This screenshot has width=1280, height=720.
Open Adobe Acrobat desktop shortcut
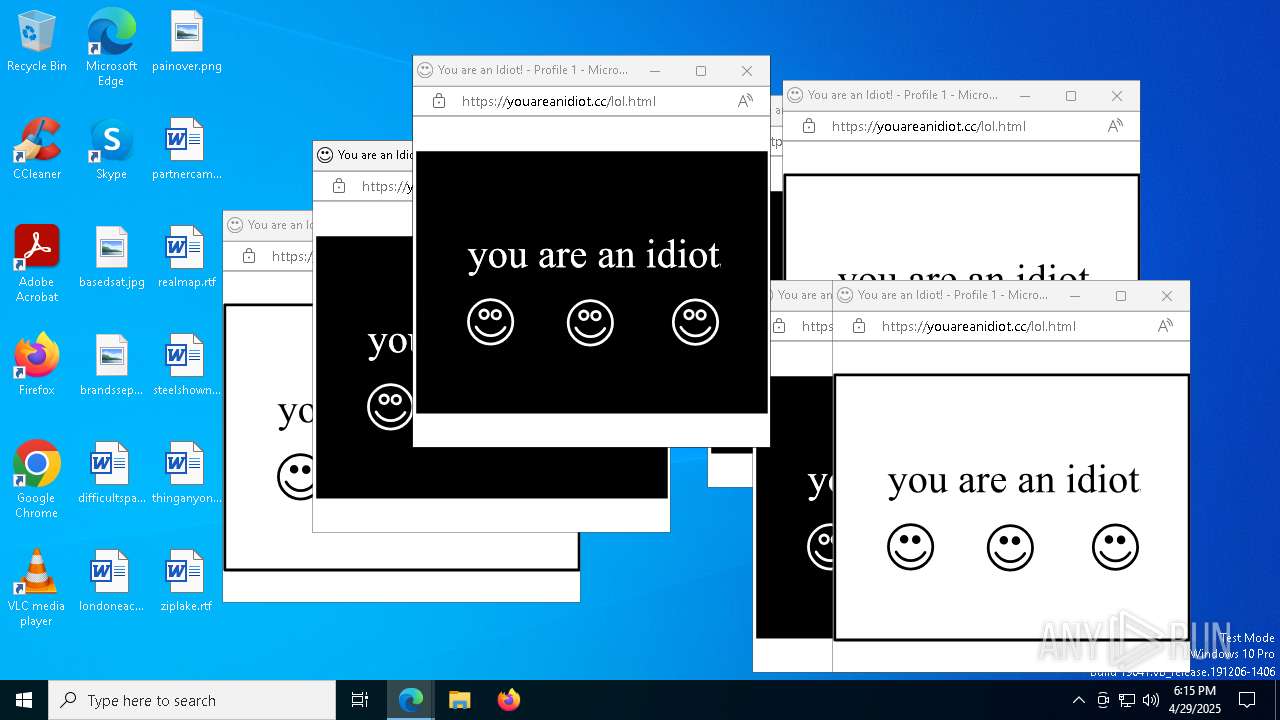click(37, 263)
